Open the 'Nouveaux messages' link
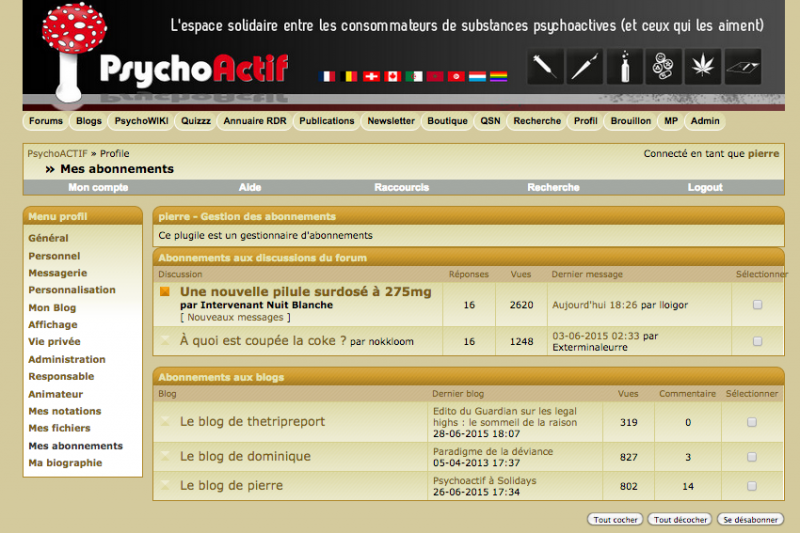Image resolution: width=800 pixels, height=533 pixels. (x=237, y=317)
